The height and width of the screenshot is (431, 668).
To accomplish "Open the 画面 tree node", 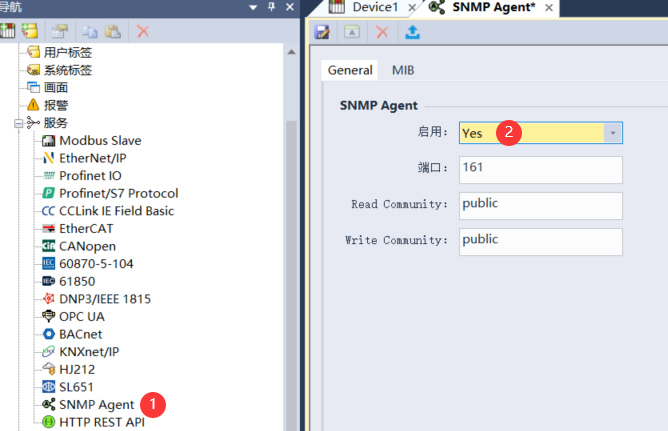I will point(56,87).
